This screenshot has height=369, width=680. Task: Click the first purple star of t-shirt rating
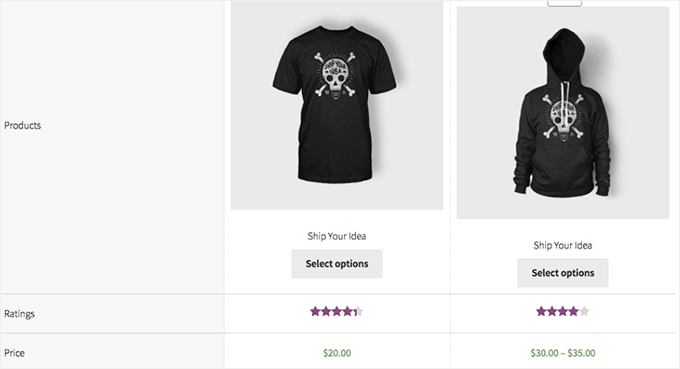[315, 311]
